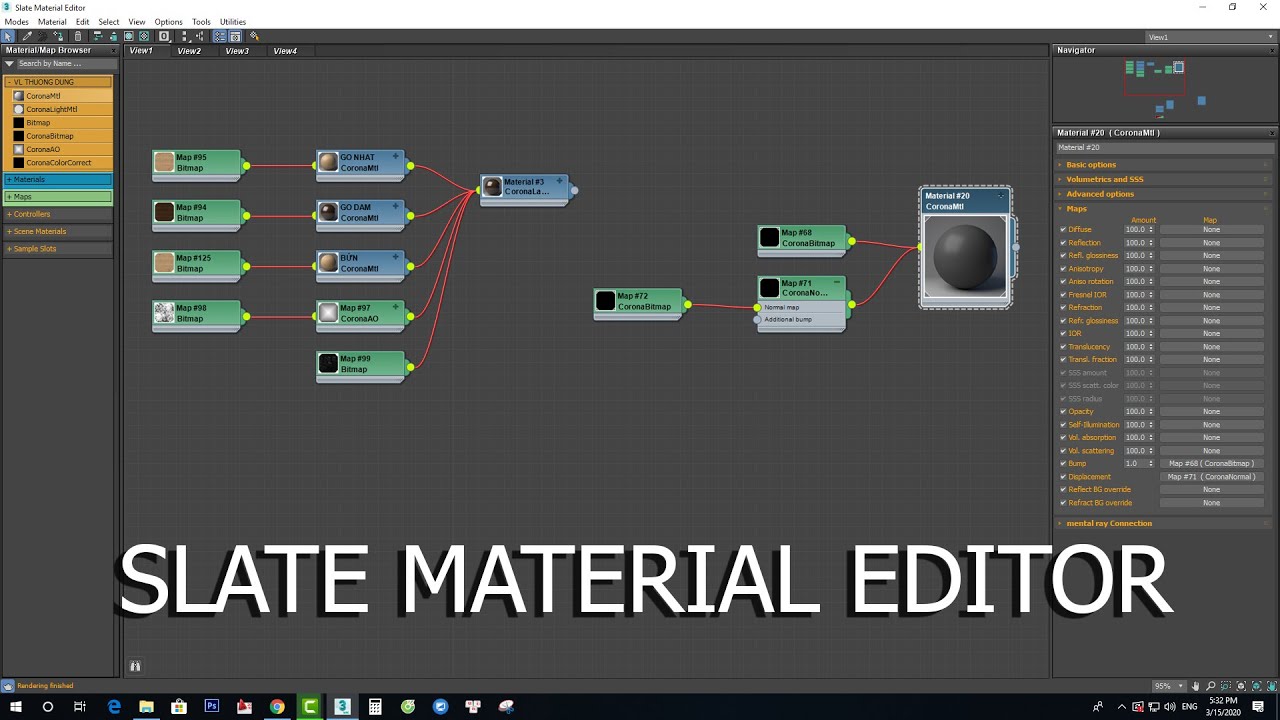
Task: Activate the Pan hand tool
Action: 1195,686
